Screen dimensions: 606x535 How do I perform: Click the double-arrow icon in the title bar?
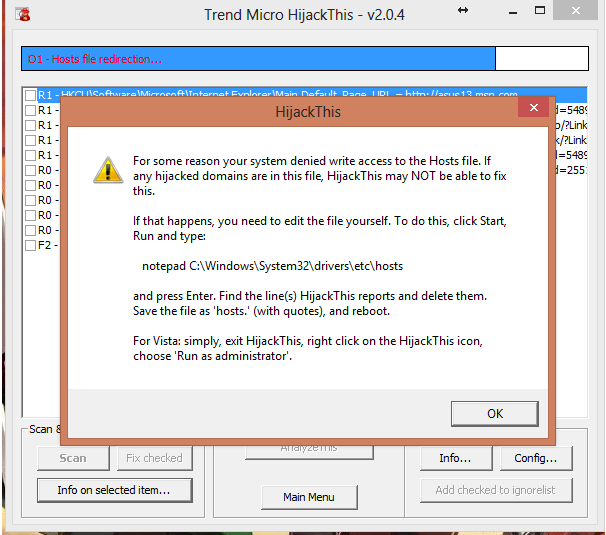coord(463,10)
